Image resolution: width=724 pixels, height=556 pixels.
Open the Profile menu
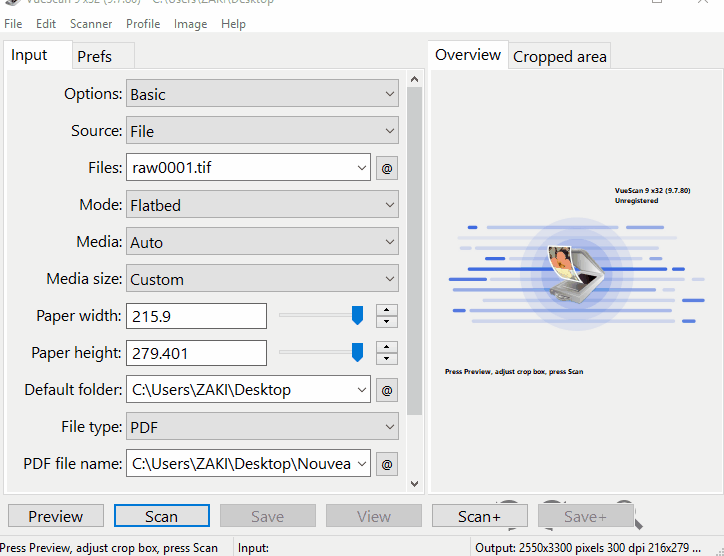[x=143, y=24]
